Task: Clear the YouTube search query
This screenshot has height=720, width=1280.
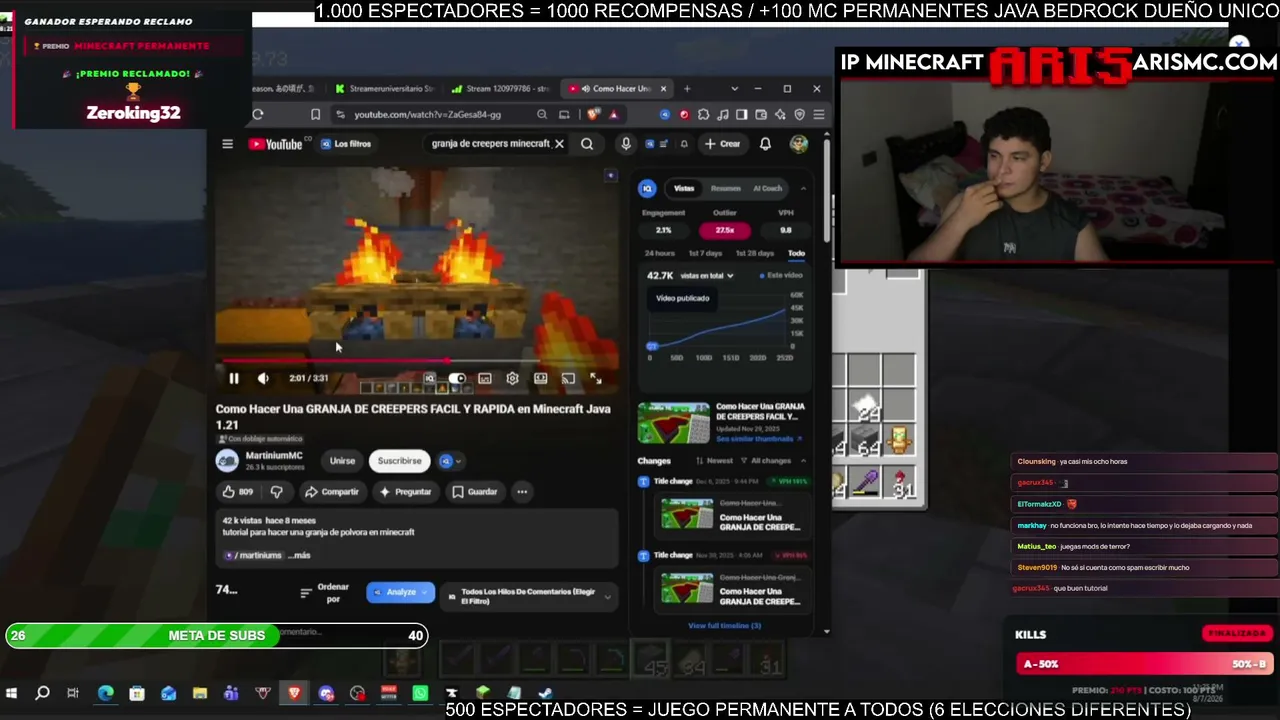Action: tap(559, 144)
